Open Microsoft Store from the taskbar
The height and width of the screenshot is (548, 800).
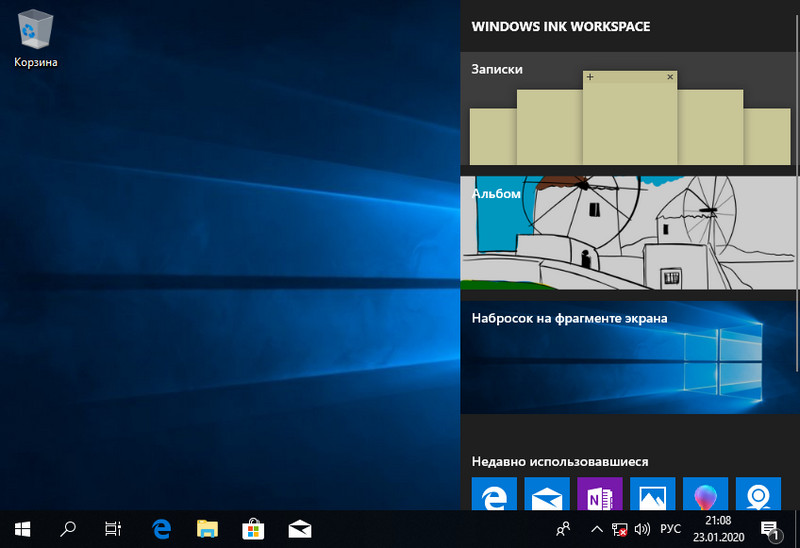[x=253, y=529]
